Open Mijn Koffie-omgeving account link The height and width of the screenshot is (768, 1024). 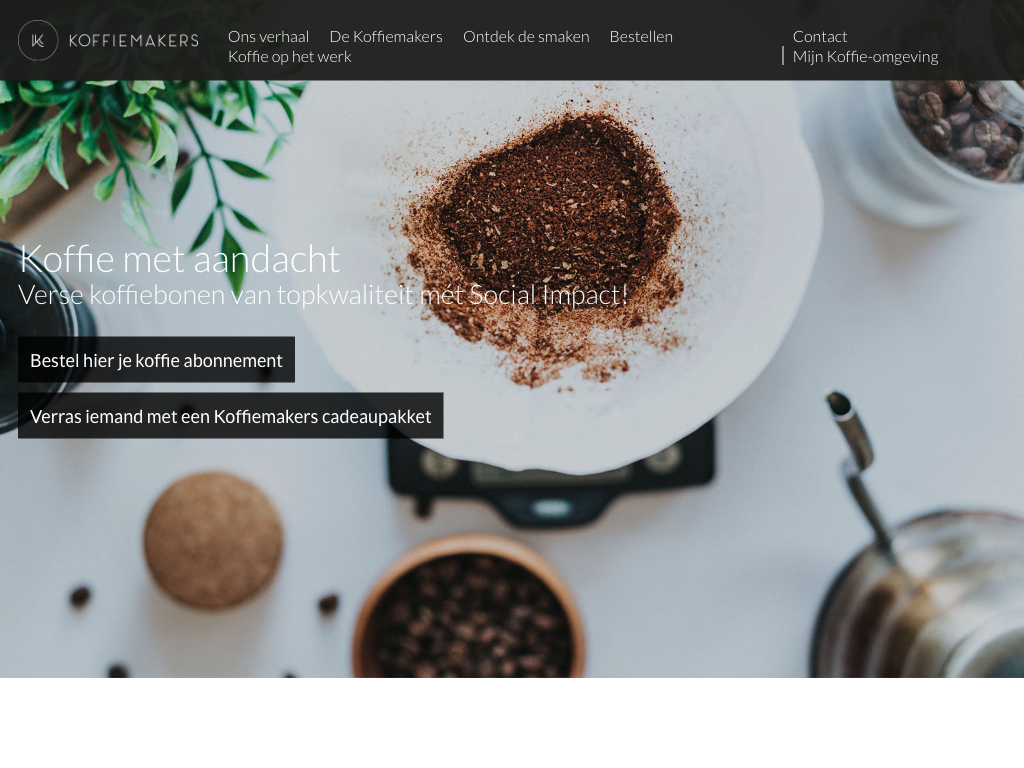coord(865,57)
